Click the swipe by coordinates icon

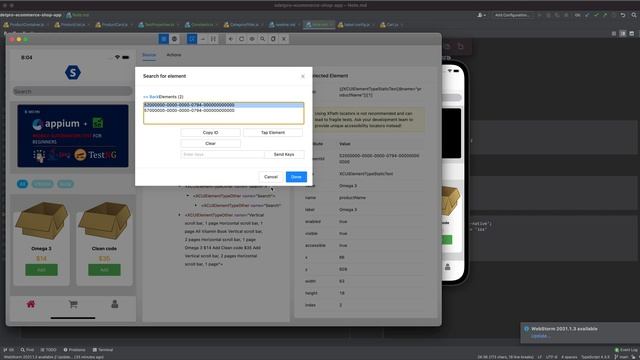point(203,39)
